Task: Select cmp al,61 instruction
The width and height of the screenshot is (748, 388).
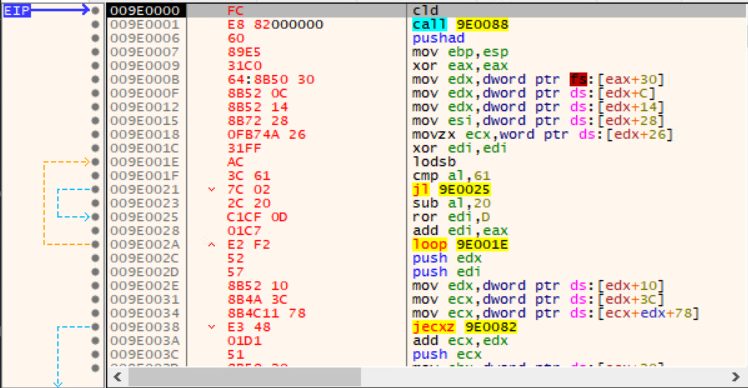Action: 452,176
